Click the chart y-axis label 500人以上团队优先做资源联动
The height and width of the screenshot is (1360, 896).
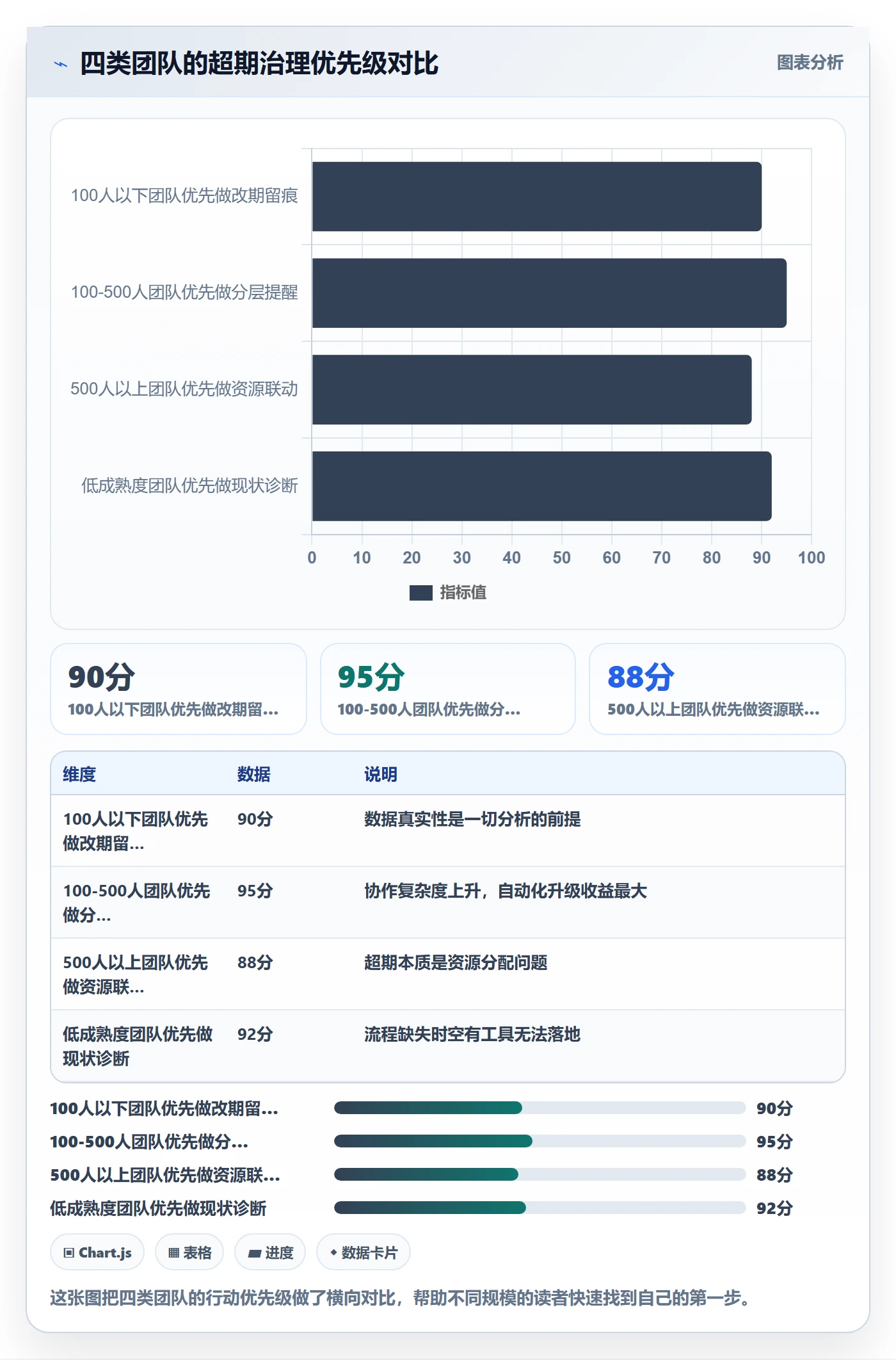click(x=184, y=389)
